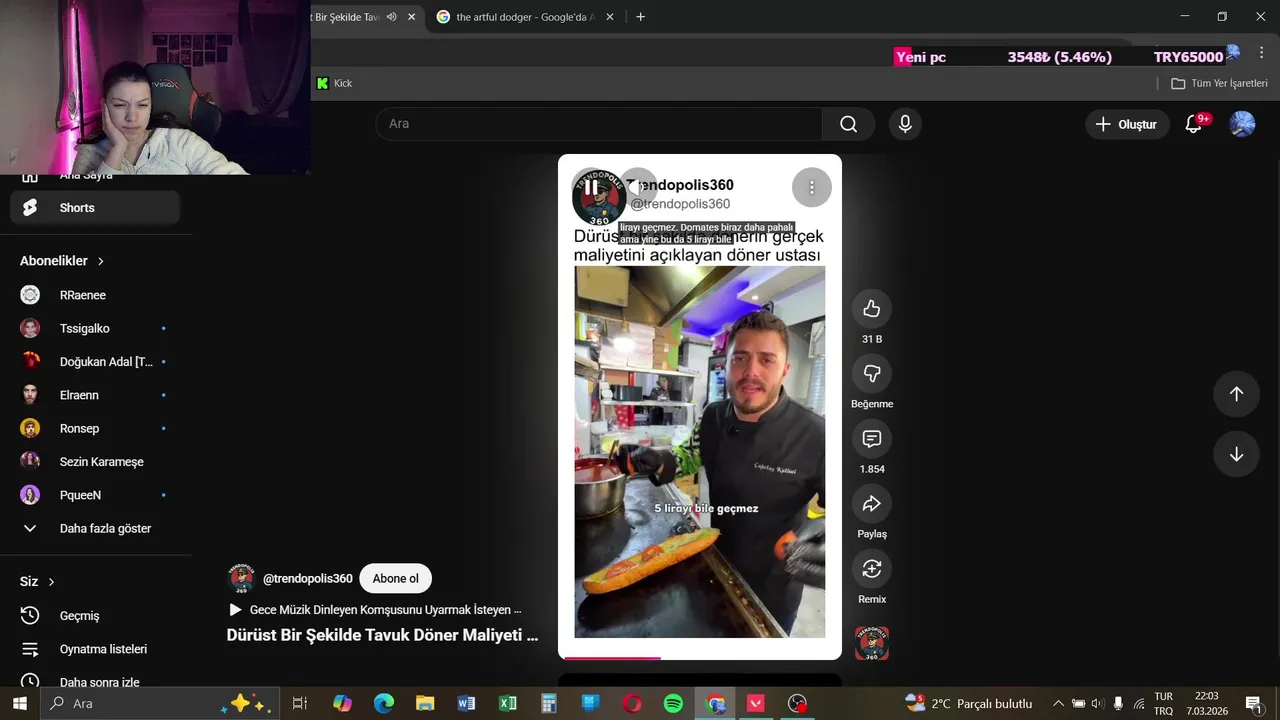
Task: Open the Windows action center notifications
Action: tap(1254, 704)
